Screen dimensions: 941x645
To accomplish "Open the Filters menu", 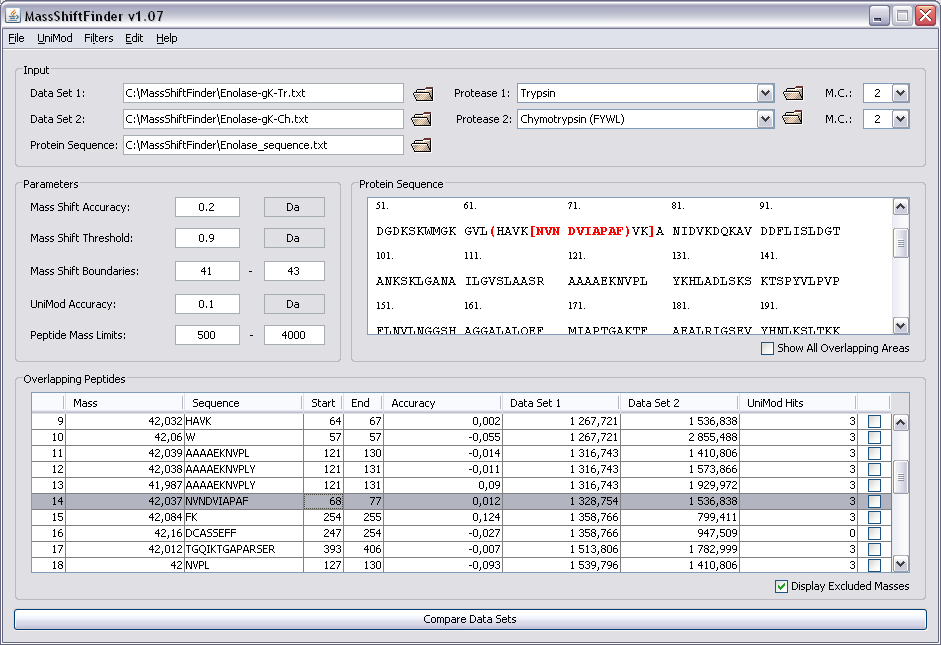I will point(99,38).
